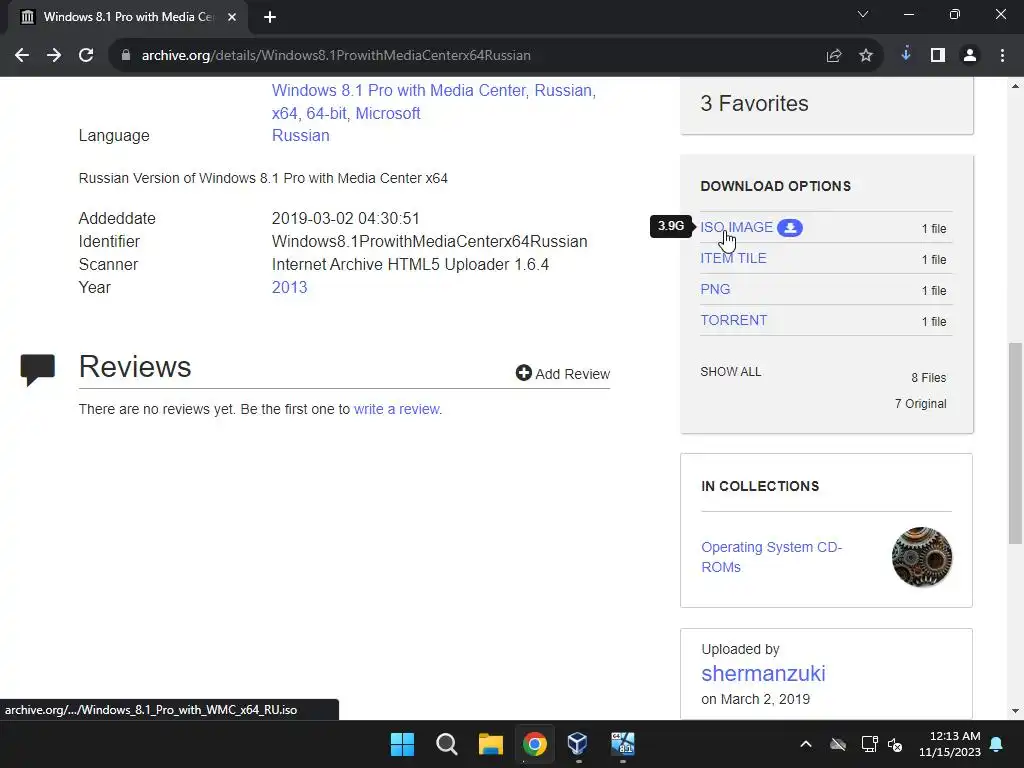Open Chrome downloads indicator
This screenshot has width=1024, height=768.
point(906,54)
